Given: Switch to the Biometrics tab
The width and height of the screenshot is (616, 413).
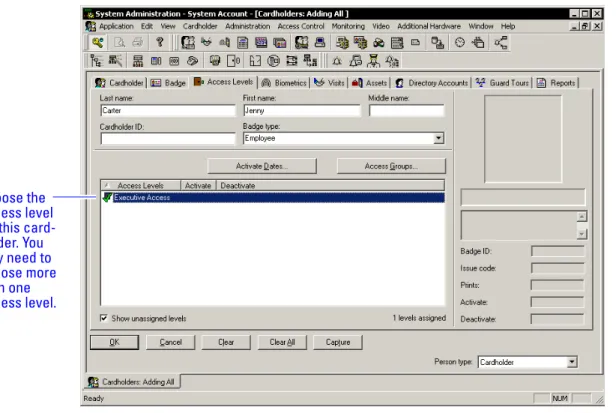Looking at the screenshot, I should tap(284, 83).
